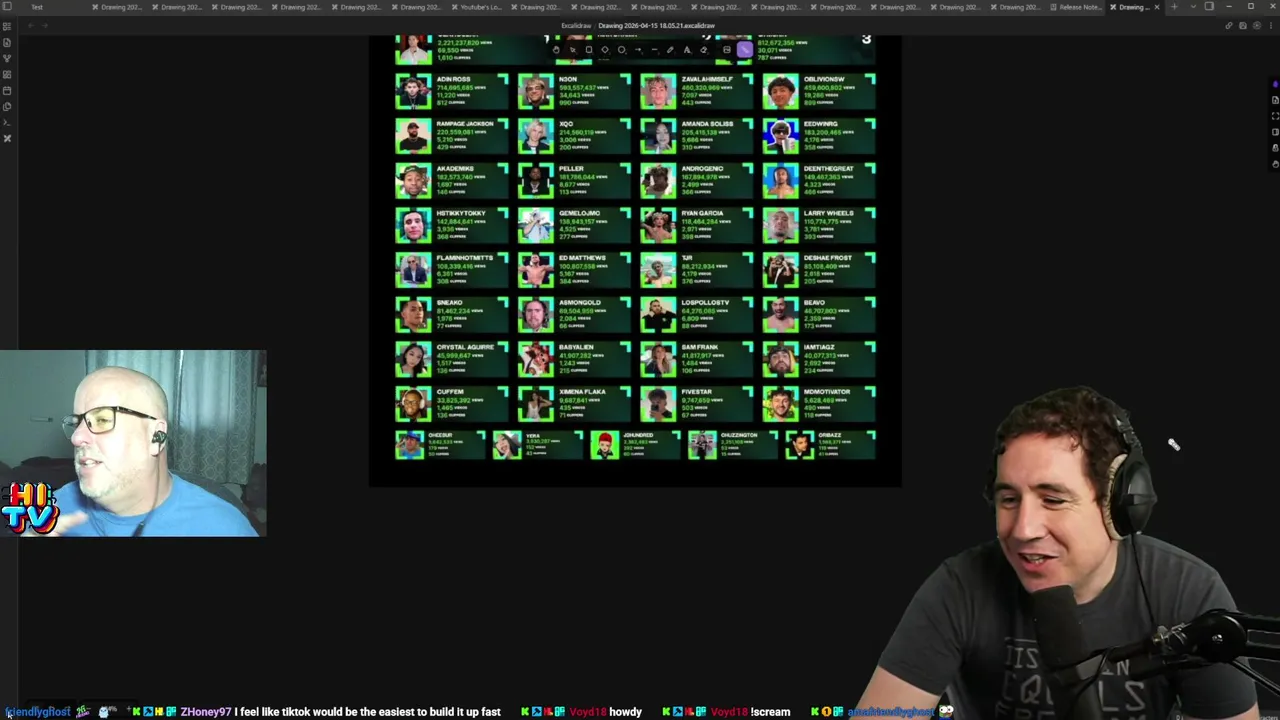
Task: Open graph view icon in left ribbon
Action: (7, 58)
